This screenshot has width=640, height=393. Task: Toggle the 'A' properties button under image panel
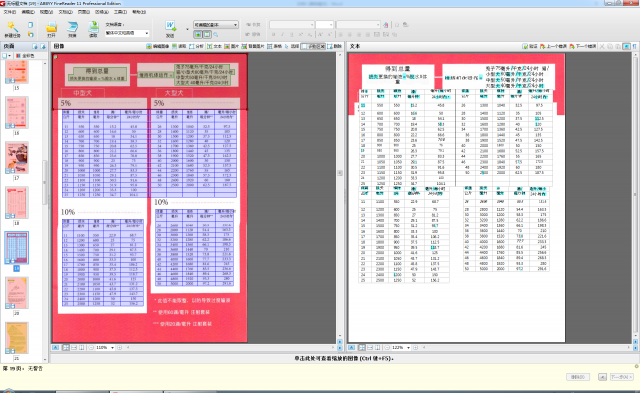(x=56, y=348)
